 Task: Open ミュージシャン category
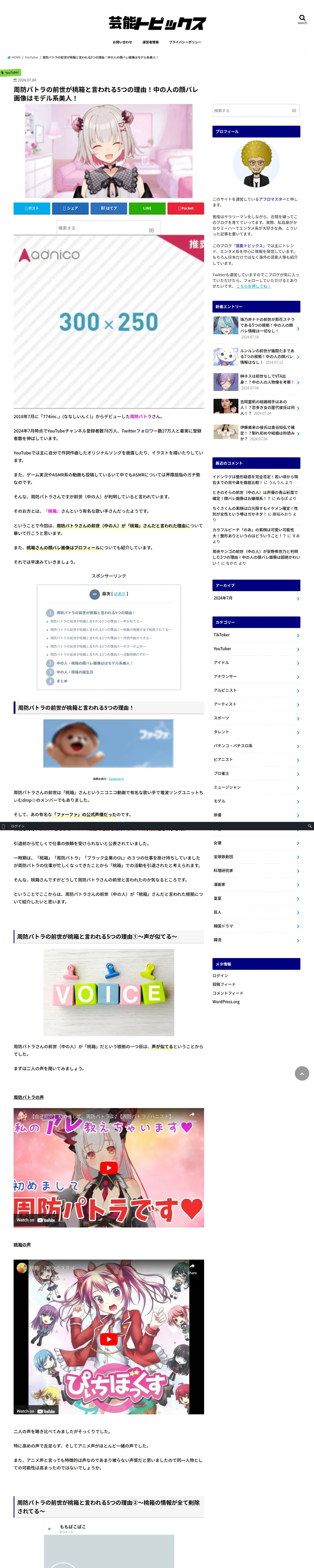(x=256, y=787)
